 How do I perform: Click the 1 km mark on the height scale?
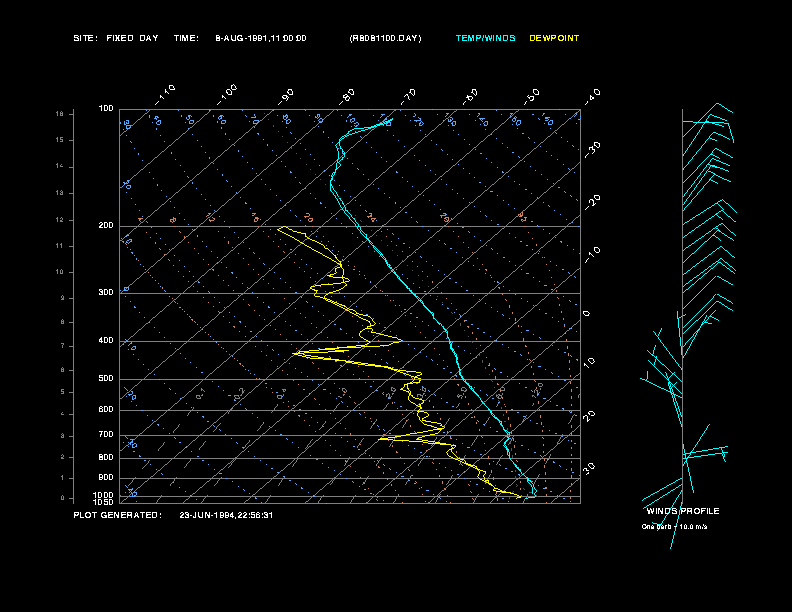(62, 478)
